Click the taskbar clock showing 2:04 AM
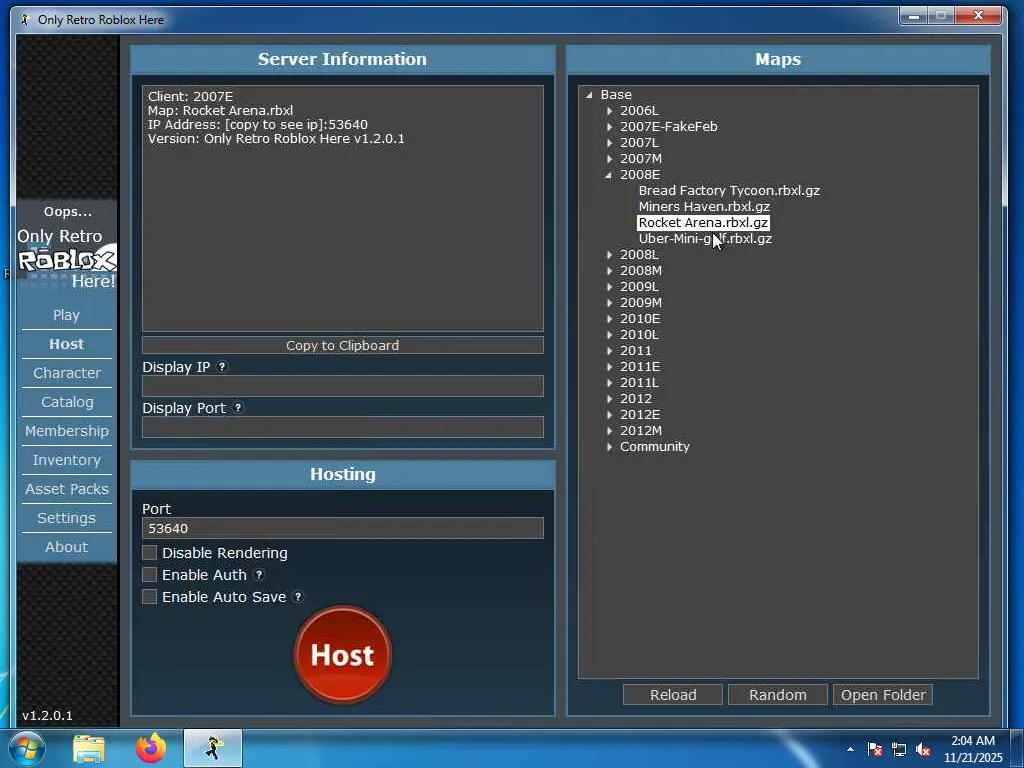Viewport: 1024px width, 768px height. pos(973,749)
